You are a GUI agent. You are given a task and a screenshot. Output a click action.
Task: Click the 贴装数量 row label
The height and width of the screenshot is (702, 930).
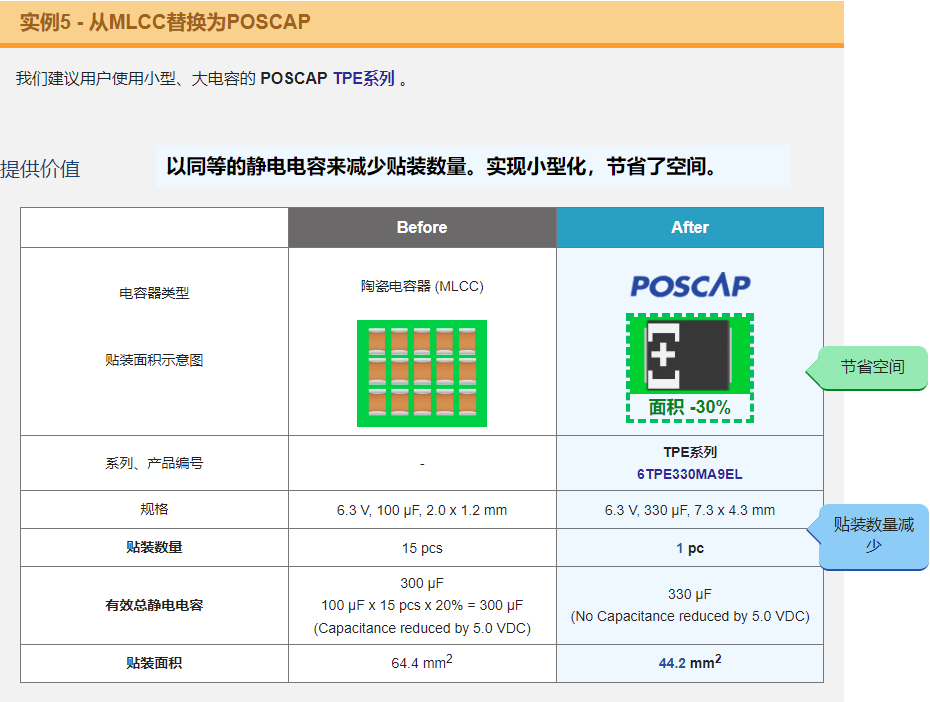tap(154, 547)
